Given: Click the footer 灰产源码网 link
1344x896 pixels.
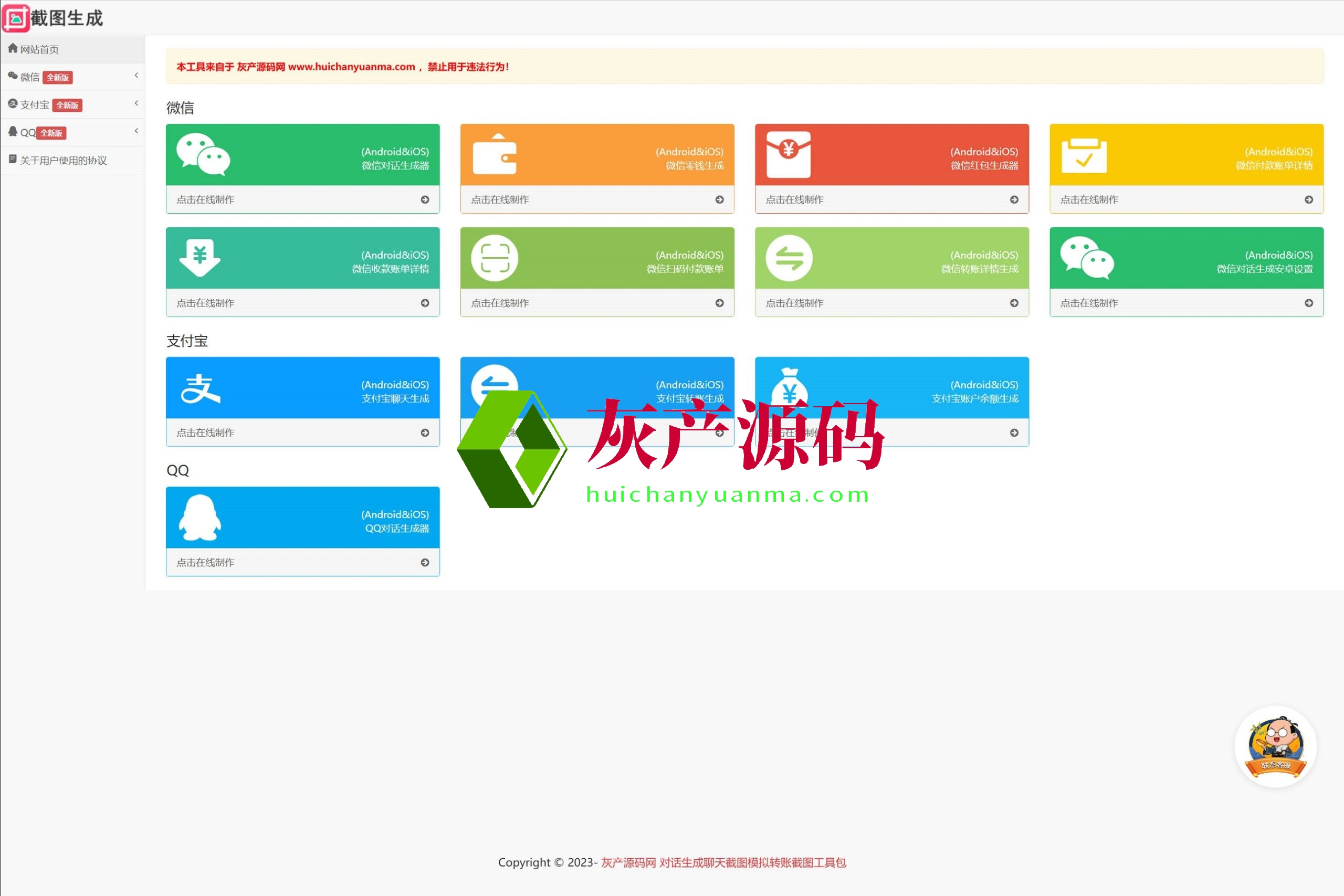Looking at the screenshot, I should [x=628, y=862].
